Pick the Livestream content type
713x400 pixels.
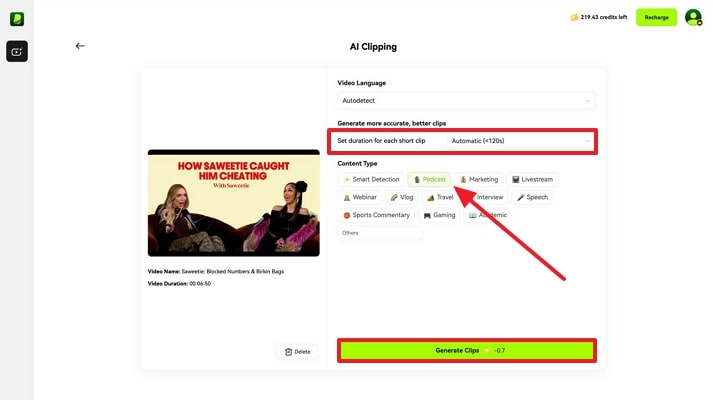click(532, 179)
